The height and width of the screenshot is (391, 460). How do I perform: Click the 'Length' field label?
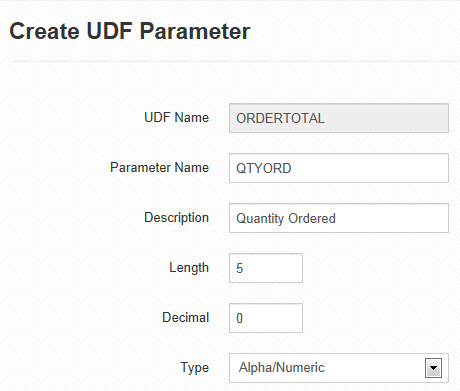tap(189, 268)
